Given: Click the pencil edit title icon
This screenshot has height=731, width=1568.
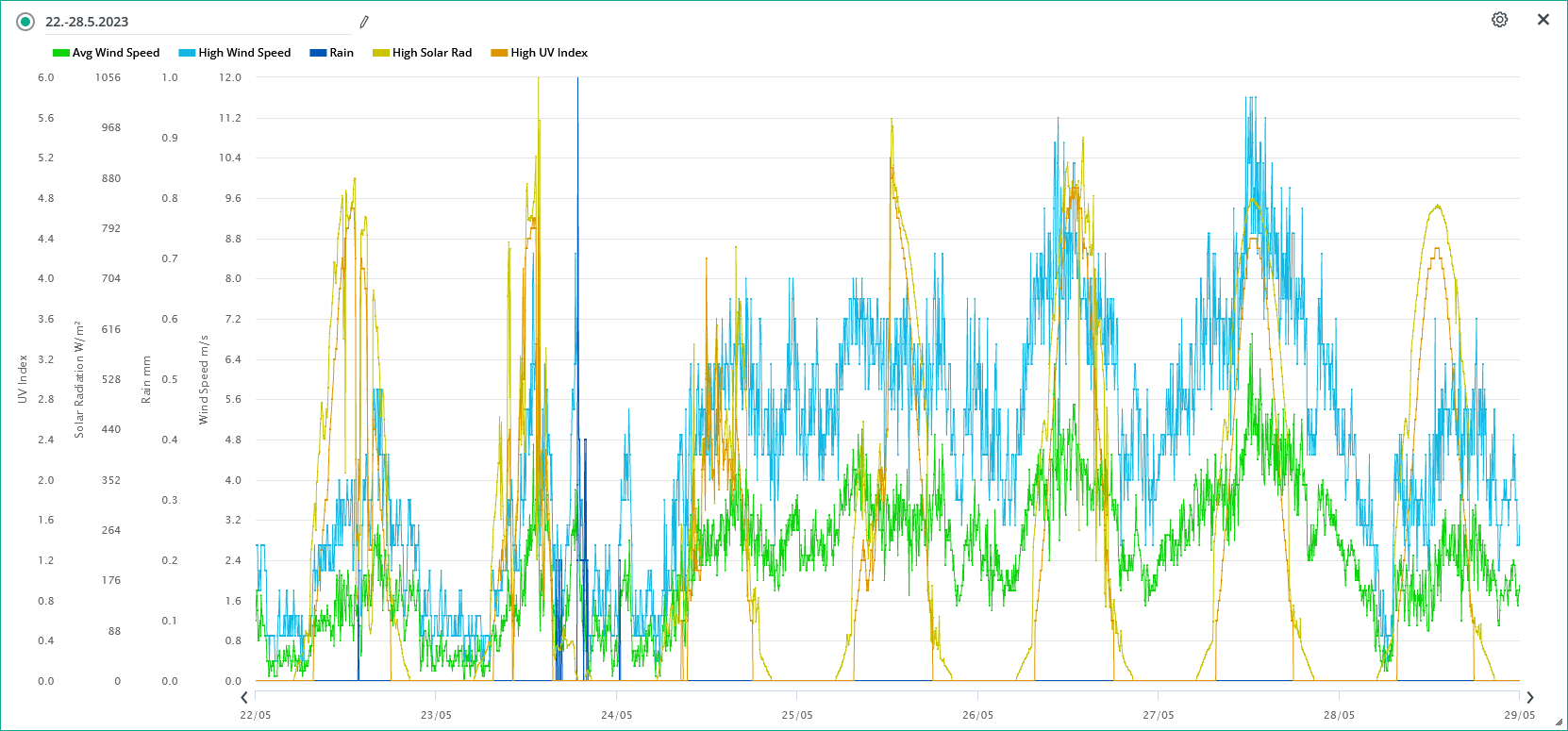Looking at the screenshot, I should [x=364, y=22].
